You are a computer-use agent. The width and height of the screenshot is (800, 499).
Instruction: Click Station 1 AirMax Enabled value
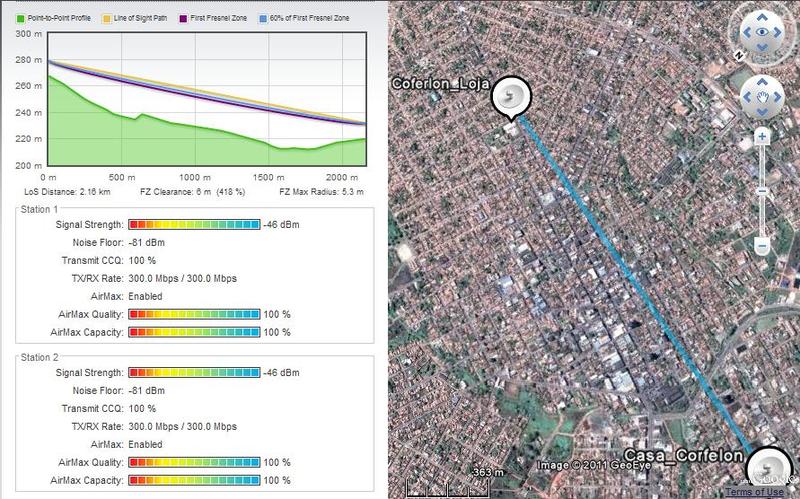145,296
